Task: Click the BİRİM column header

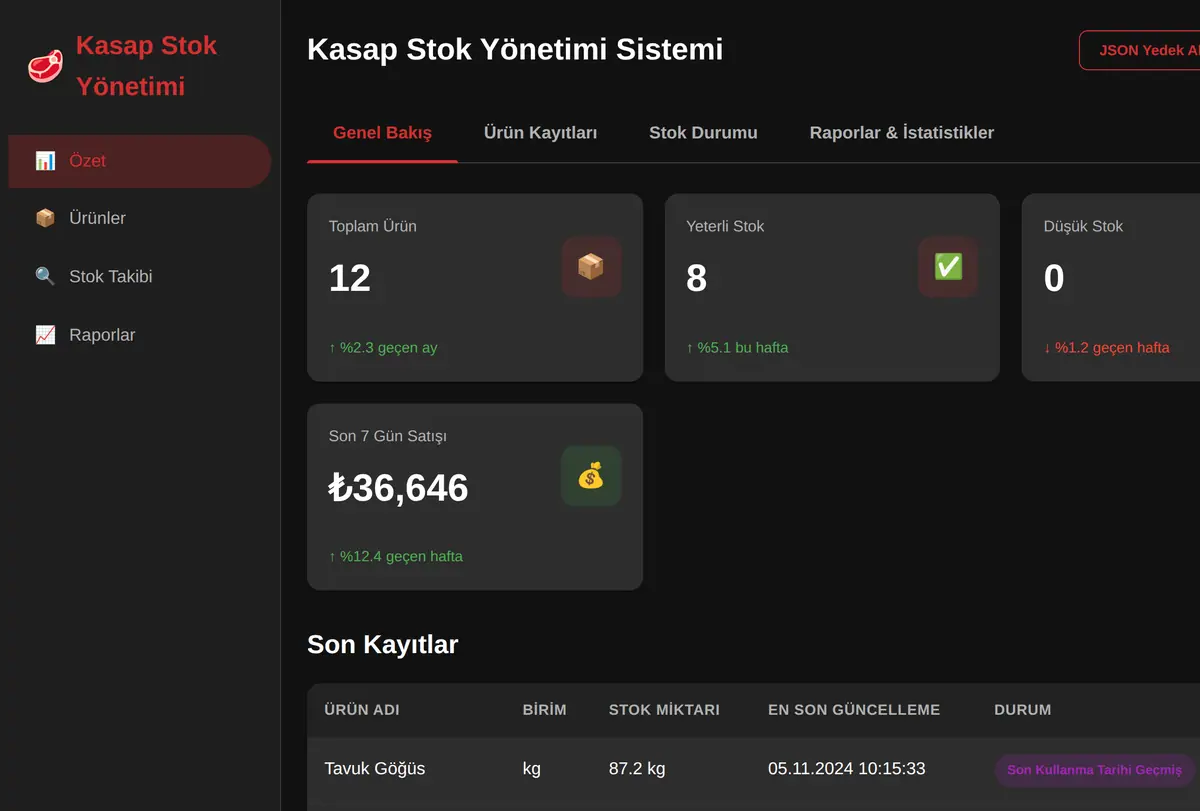Action: [544, 710]
